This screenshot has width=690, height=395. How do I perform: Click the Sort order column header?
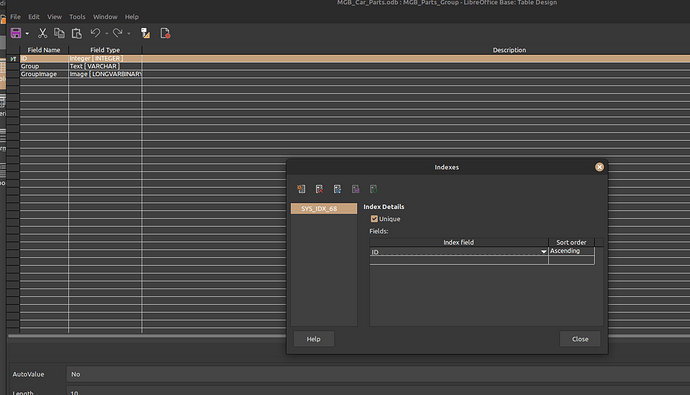pos(571,242)
